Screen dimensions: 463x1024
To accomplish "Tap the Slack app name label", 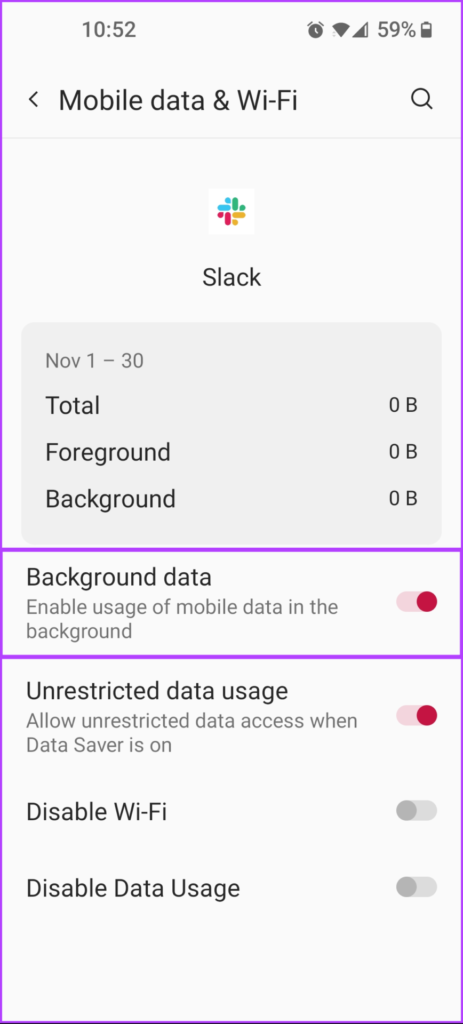I will (231, 278).
